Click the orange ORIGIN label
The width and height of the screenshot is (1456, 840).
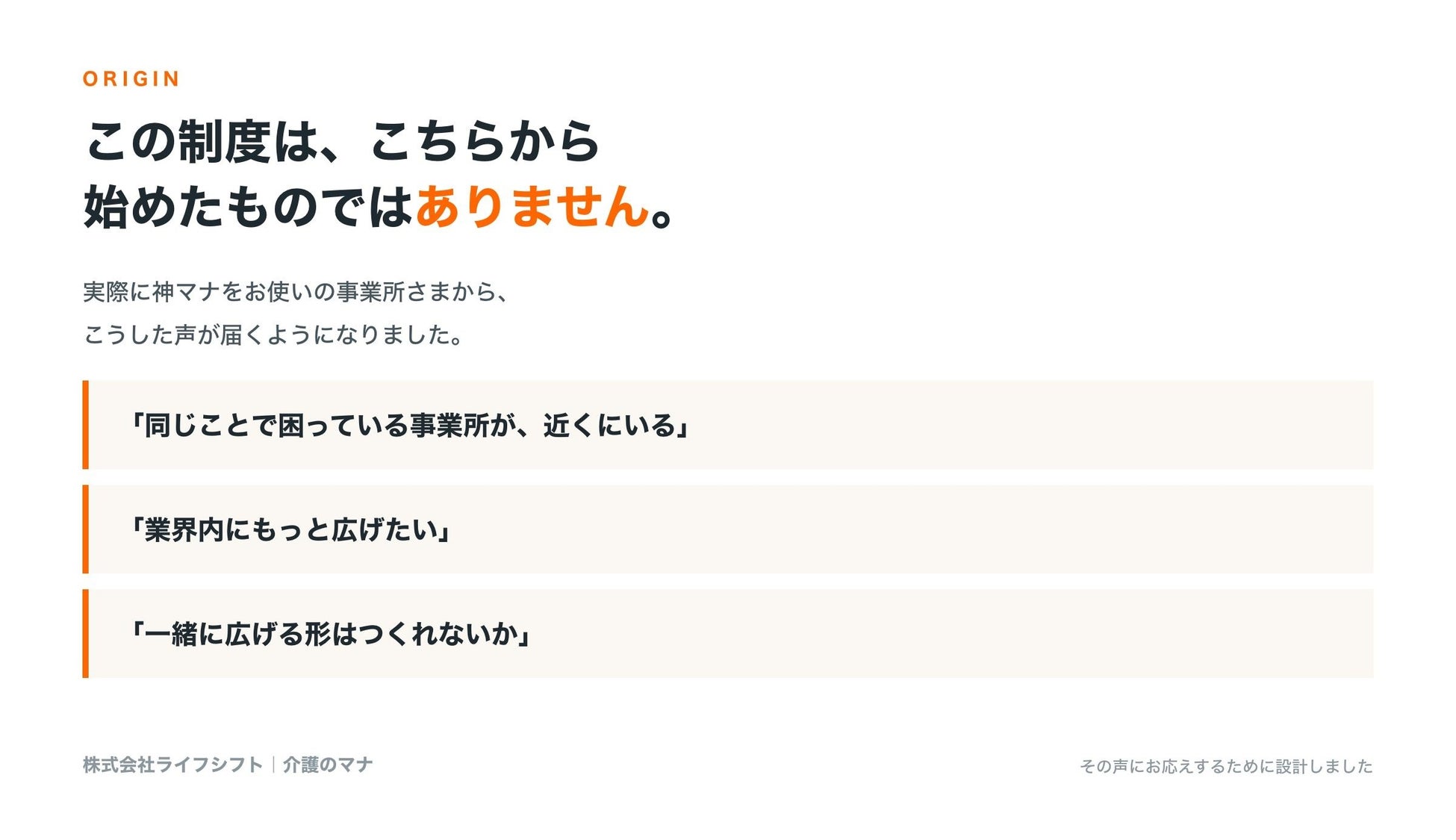point(131,79)
